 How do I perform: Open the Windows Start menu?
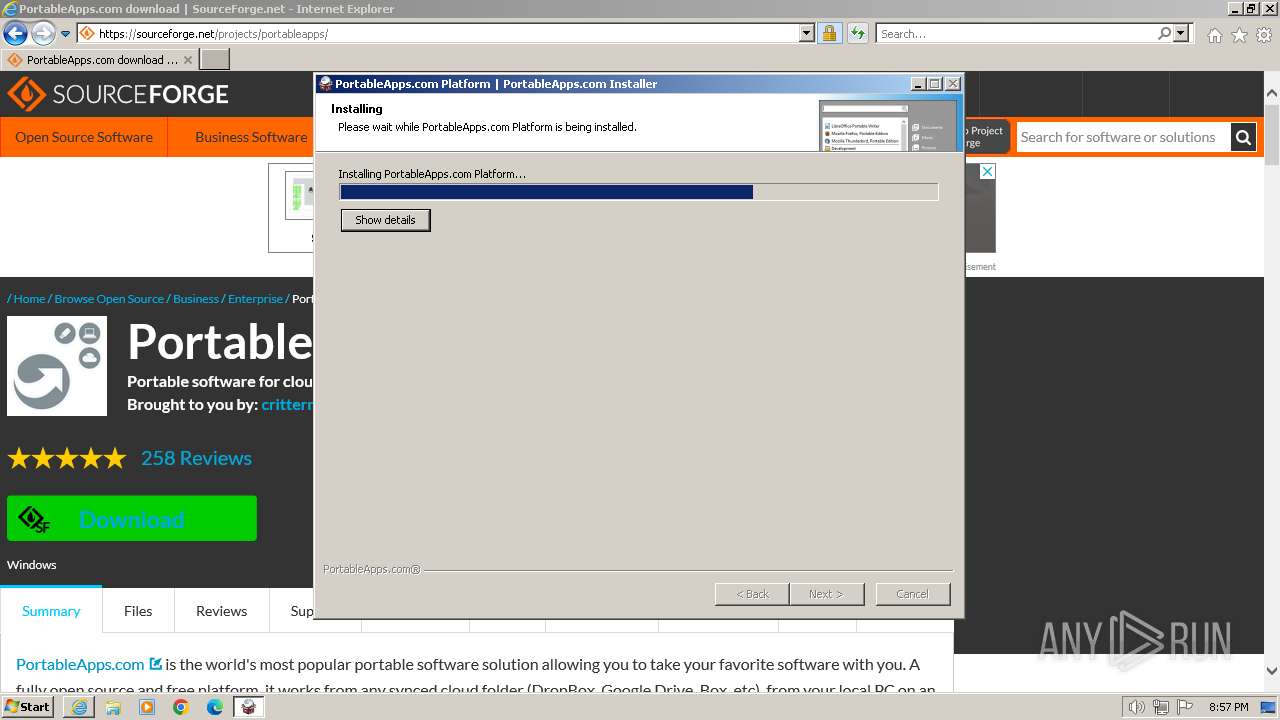(x=27, y=707)
